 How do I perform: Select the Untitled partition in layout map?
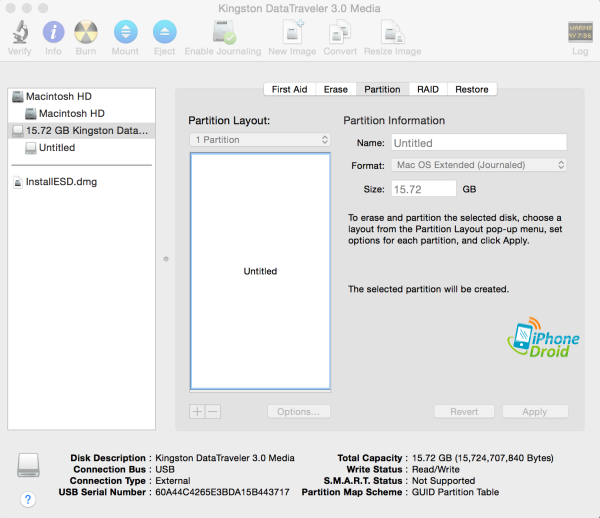pyautogui.click(x=260, y=271)
